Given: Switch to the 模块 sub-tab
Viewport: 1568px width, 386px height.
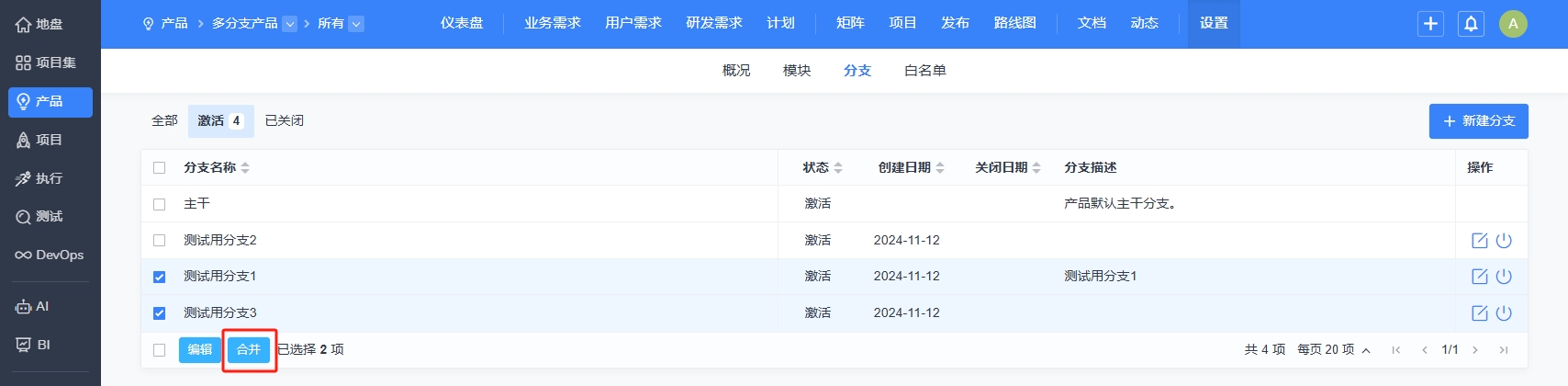Looking at the screenshot, I should pyautogui.click(x=797, y=71).
